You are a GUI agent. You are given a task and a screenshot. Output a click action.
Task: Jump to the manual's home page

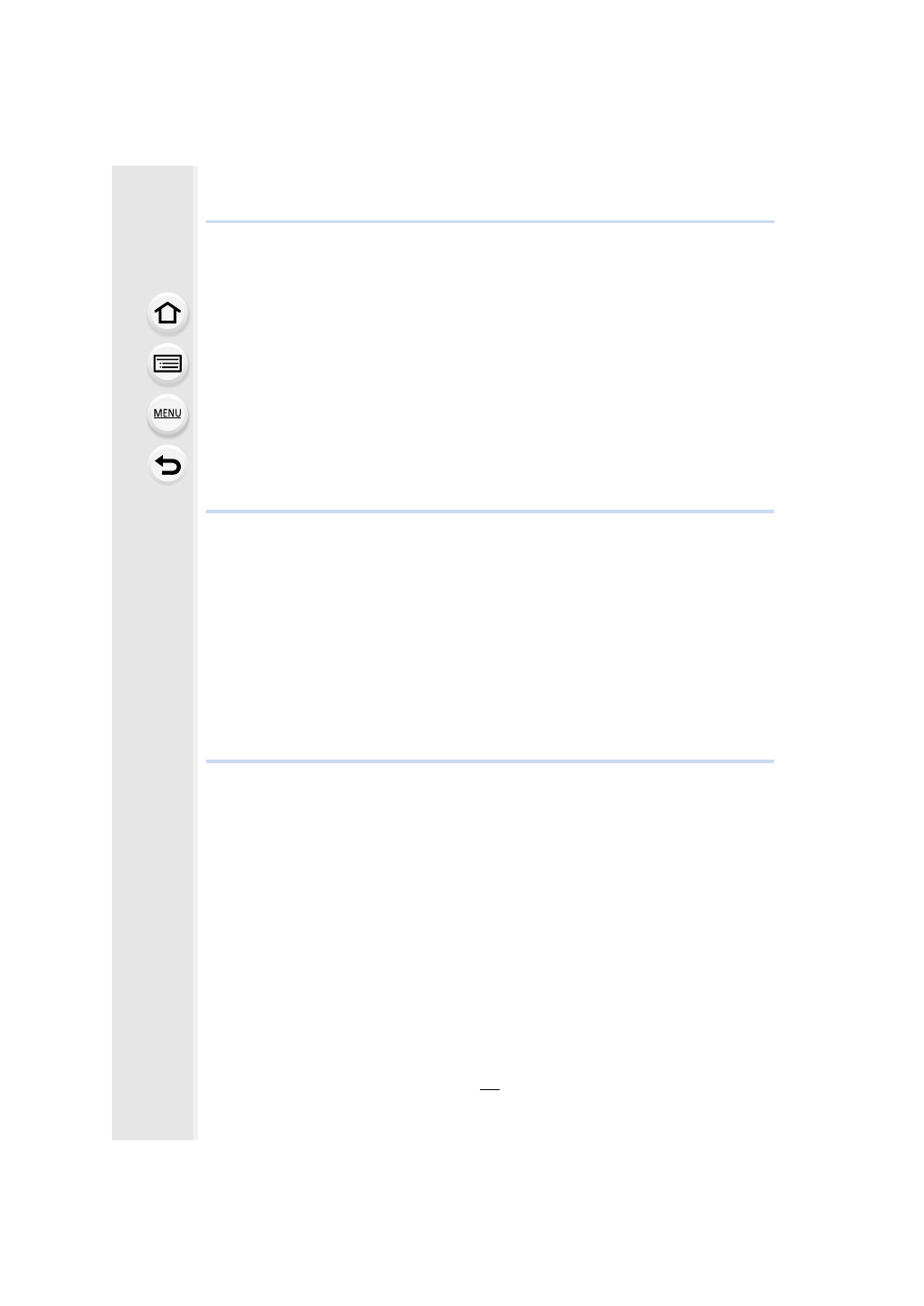(x=167, y=314)
